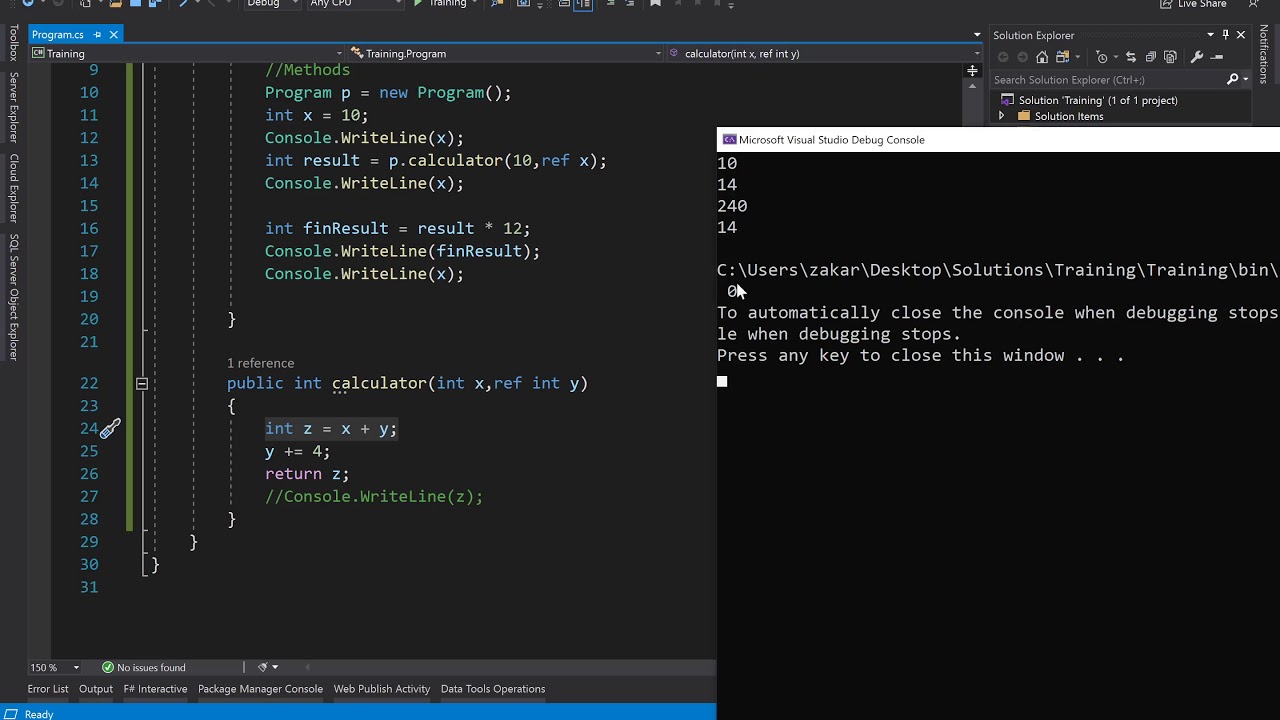Viewport: 1280px width, 720px height.
Task: Expand the Solution Items folder
Action: click(1001, 116)
